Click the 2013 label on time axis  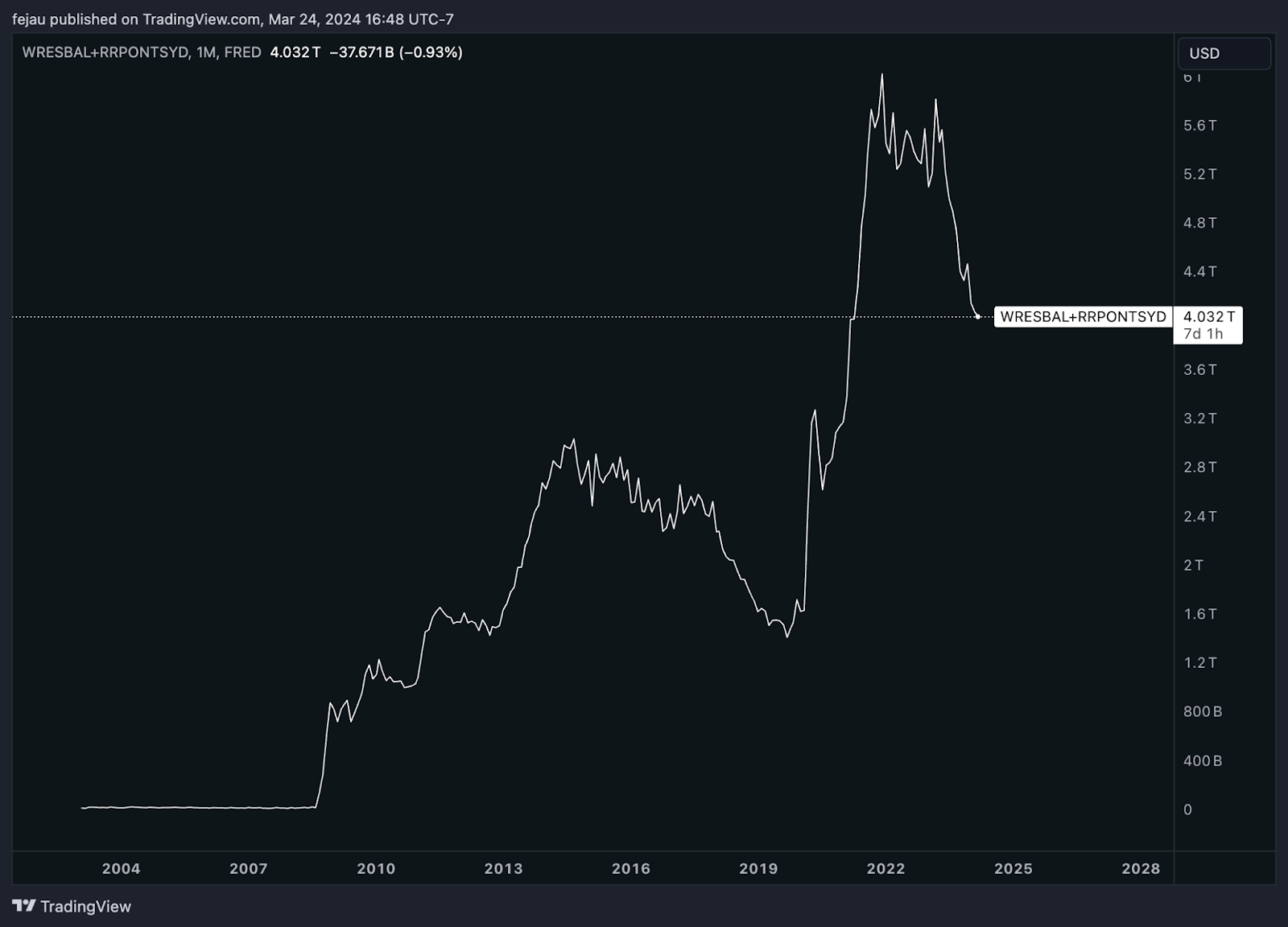pos(503,868)
